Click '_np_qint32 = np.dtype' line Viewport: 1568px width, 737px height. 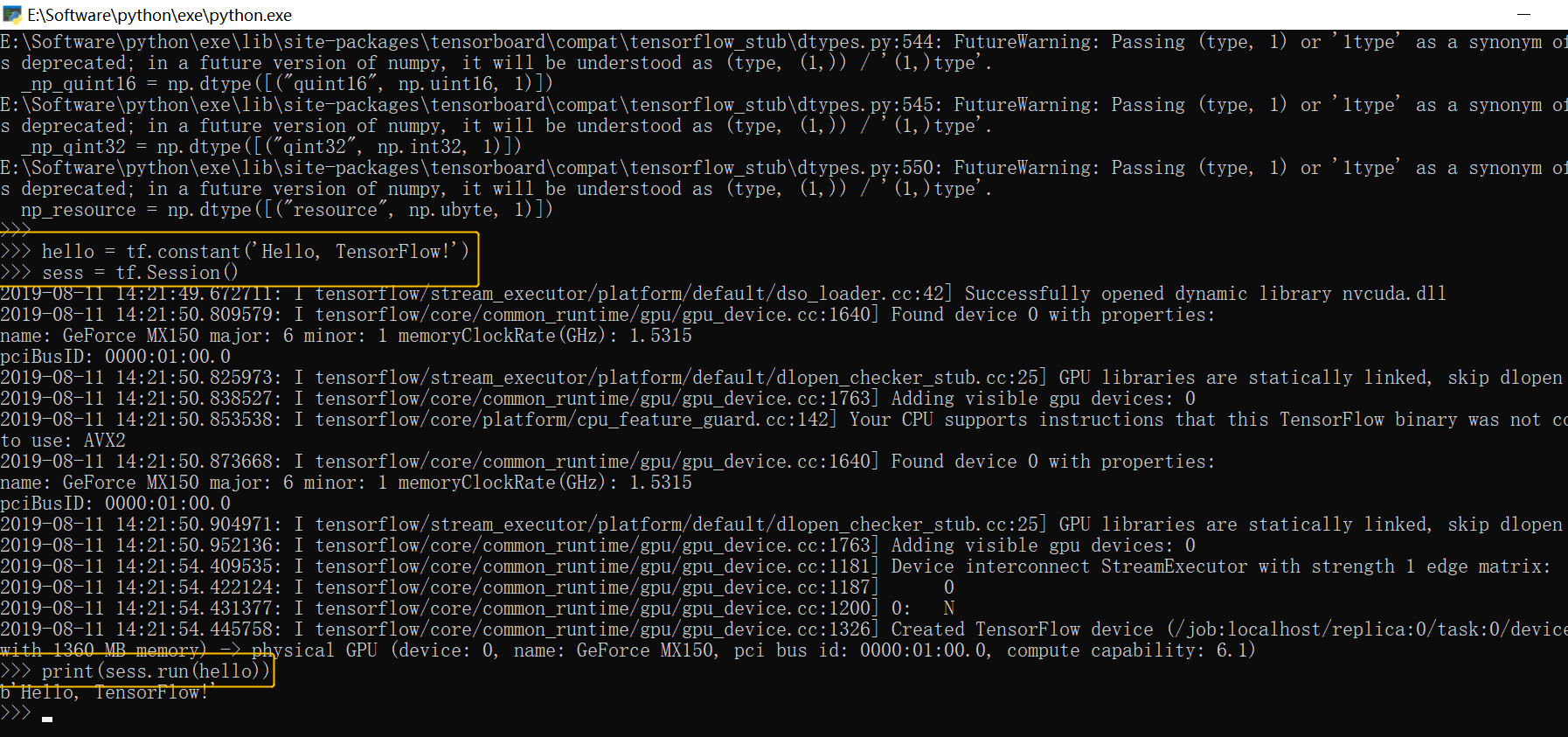(x=271, y=147)
